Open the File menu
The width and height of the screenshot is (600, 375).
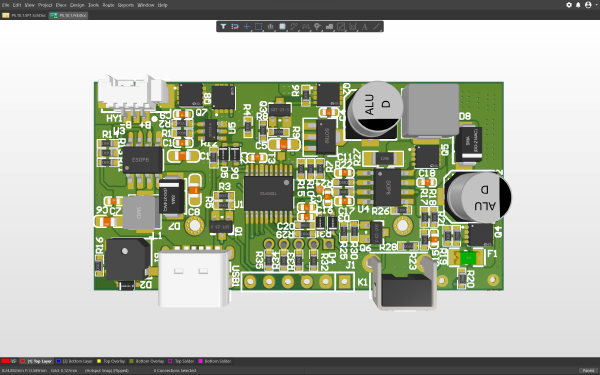[5, 5]
